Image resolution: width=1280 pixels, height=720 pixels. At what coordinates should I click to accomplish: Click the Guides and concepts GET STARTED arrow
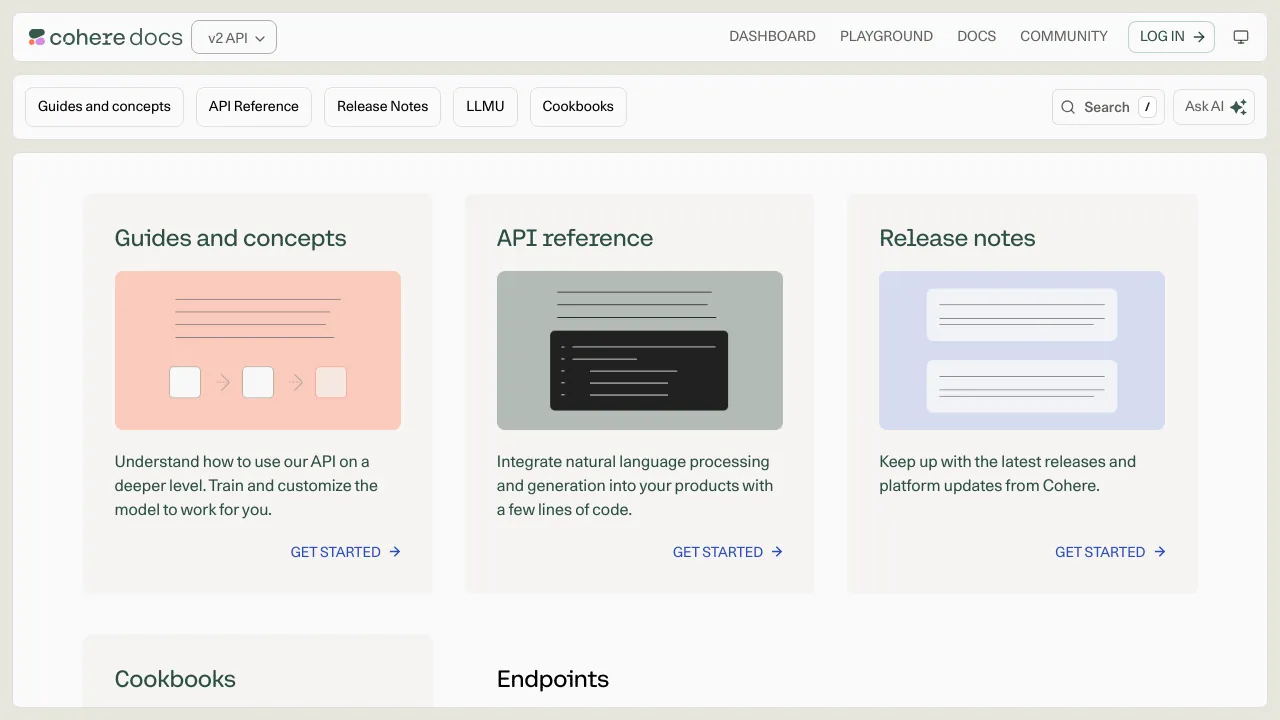click(x=395, y=552)
